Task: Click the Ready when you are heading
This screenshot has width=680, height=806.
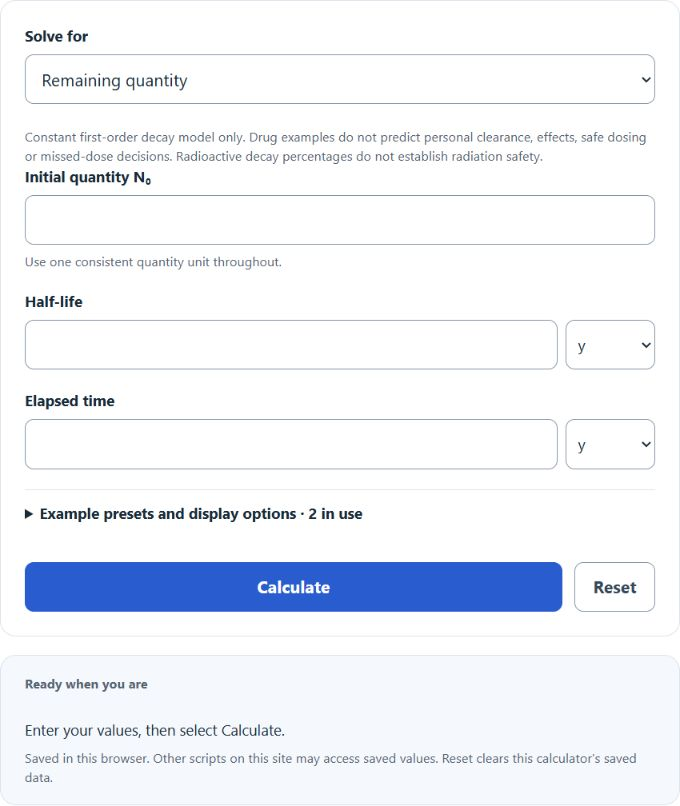Action: [x=86, y=684]
